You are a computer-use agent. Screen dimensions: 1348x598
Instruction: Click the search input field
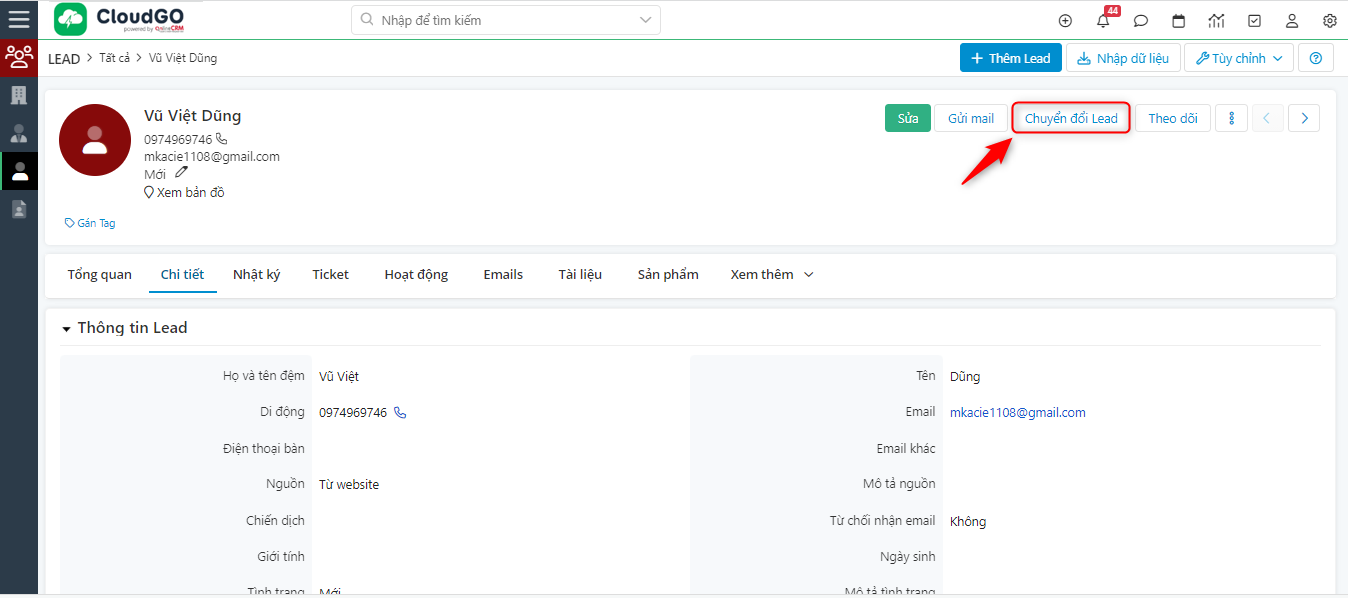click(505, 20)
